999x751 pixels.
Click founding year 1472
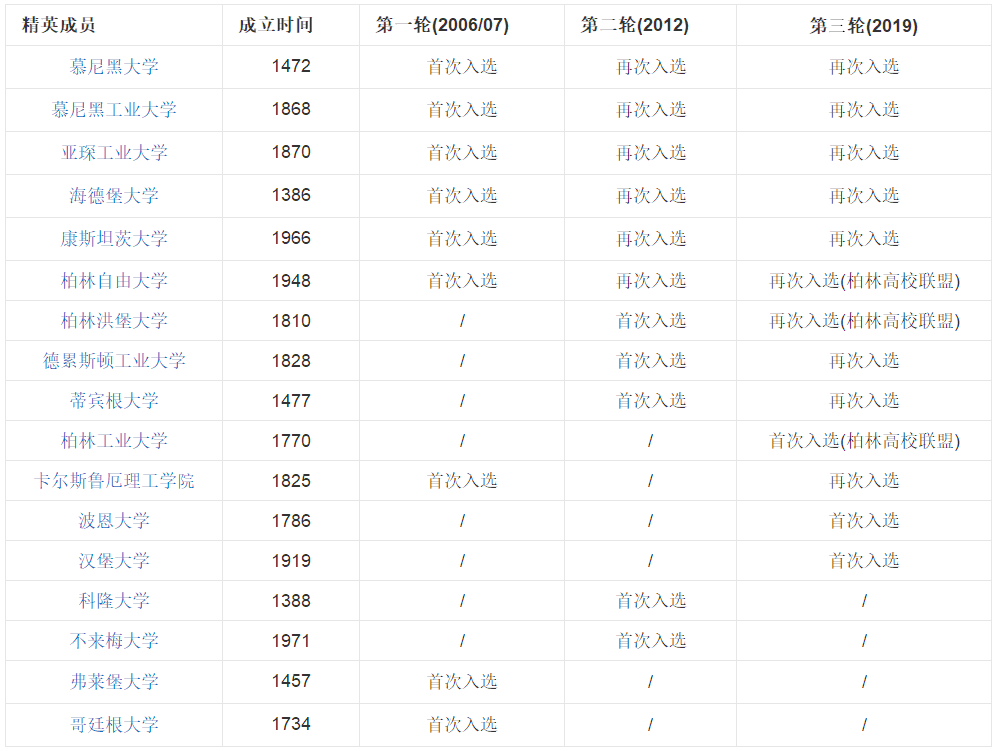(291, 66)
